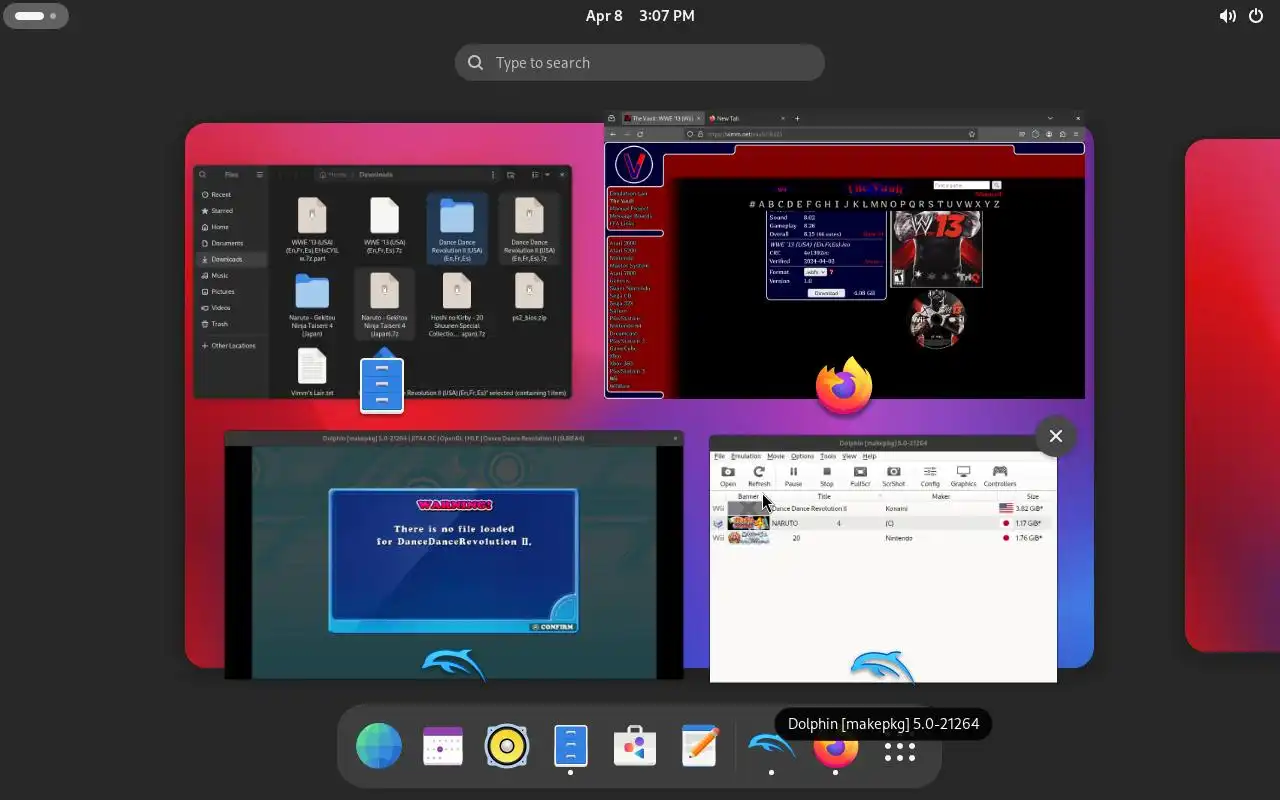Sort Dolphin game list by Size column header
This screenshot has height=800, width=1280.
click(x=1032, y=496)
